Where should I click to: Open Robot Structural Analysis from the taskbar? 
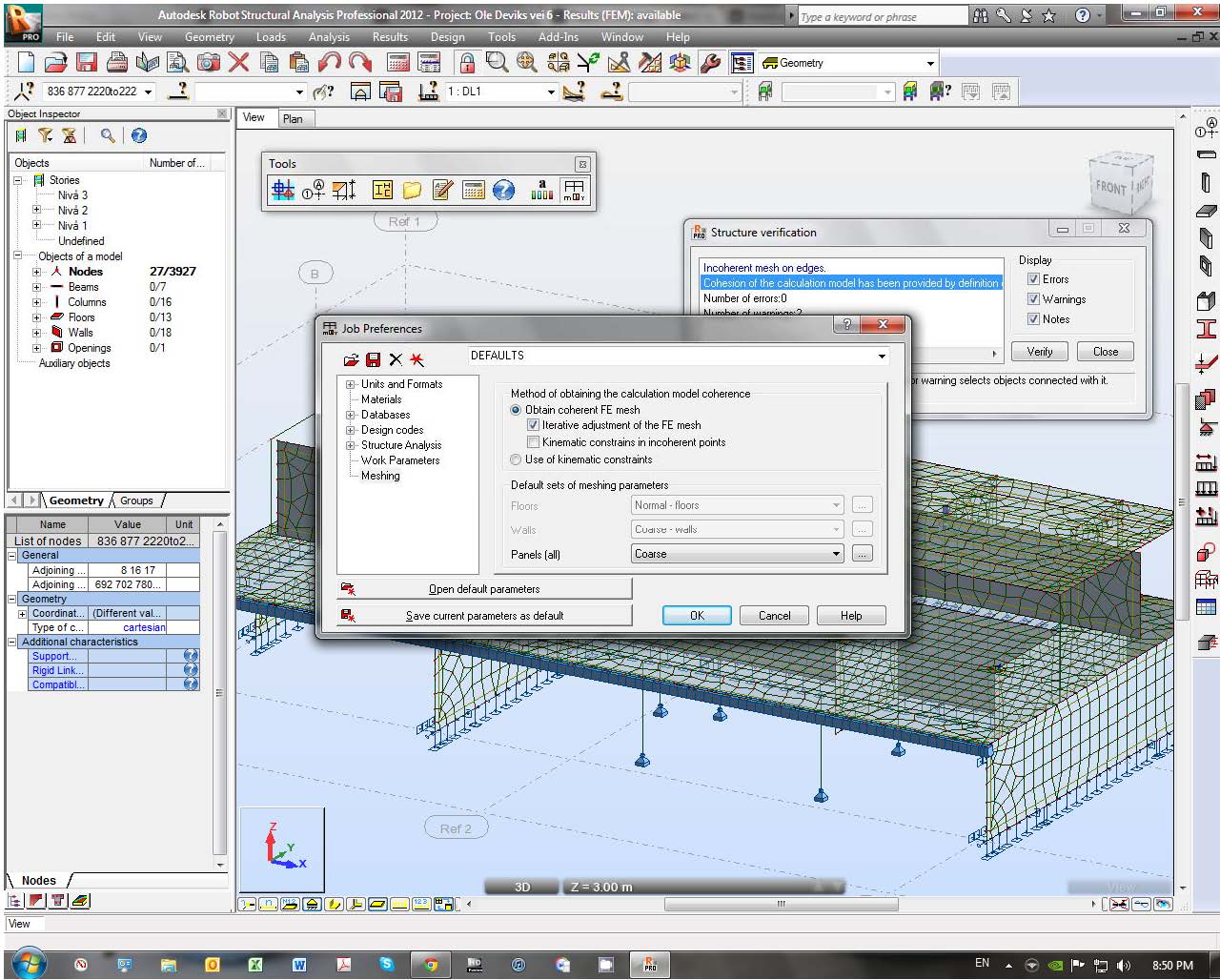click(649, 964)
